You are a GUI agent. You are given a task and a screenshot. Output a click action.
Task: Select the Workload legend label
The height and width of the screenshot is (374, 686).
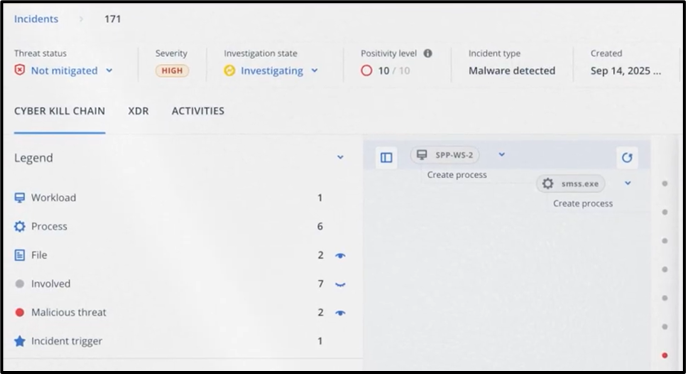tap(53, 198)
